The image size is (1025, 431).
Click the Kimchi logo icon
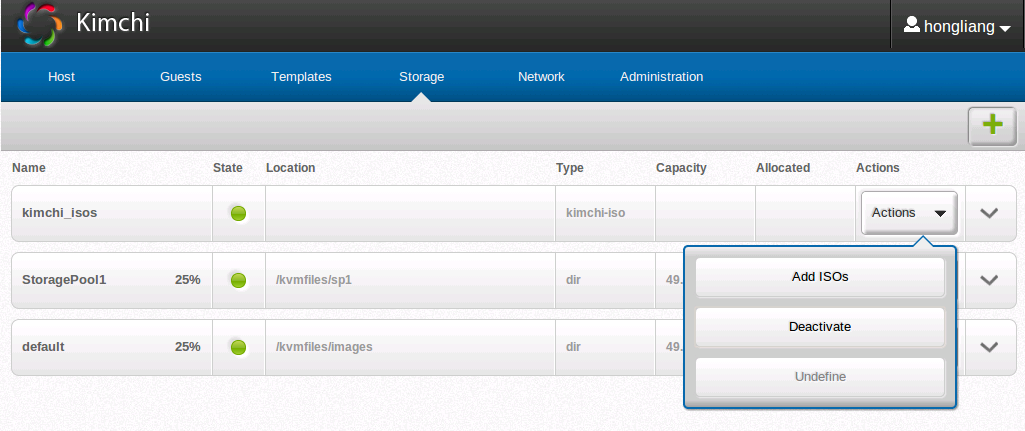[40, 25]
